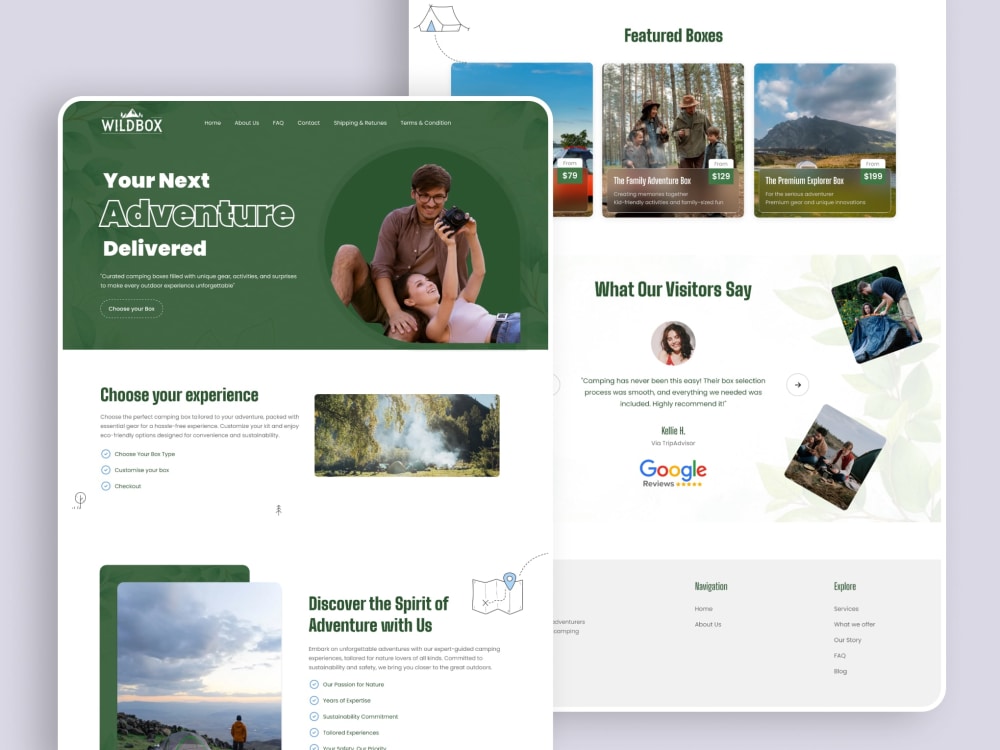This screenshot has height=750, width=1000.
Task: Click the Home link in footer Navigation
Action: click(703, 609)
